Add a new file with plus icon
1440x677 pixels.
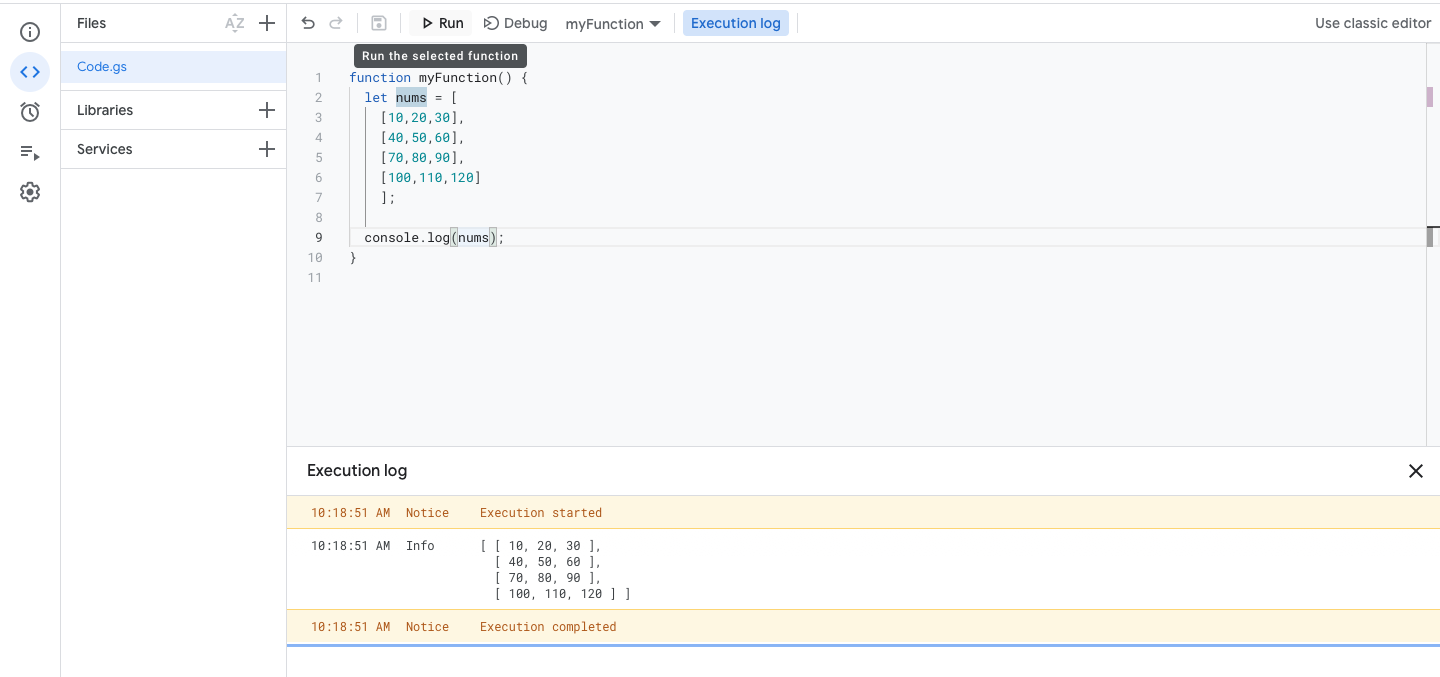(x=267, y=23)
